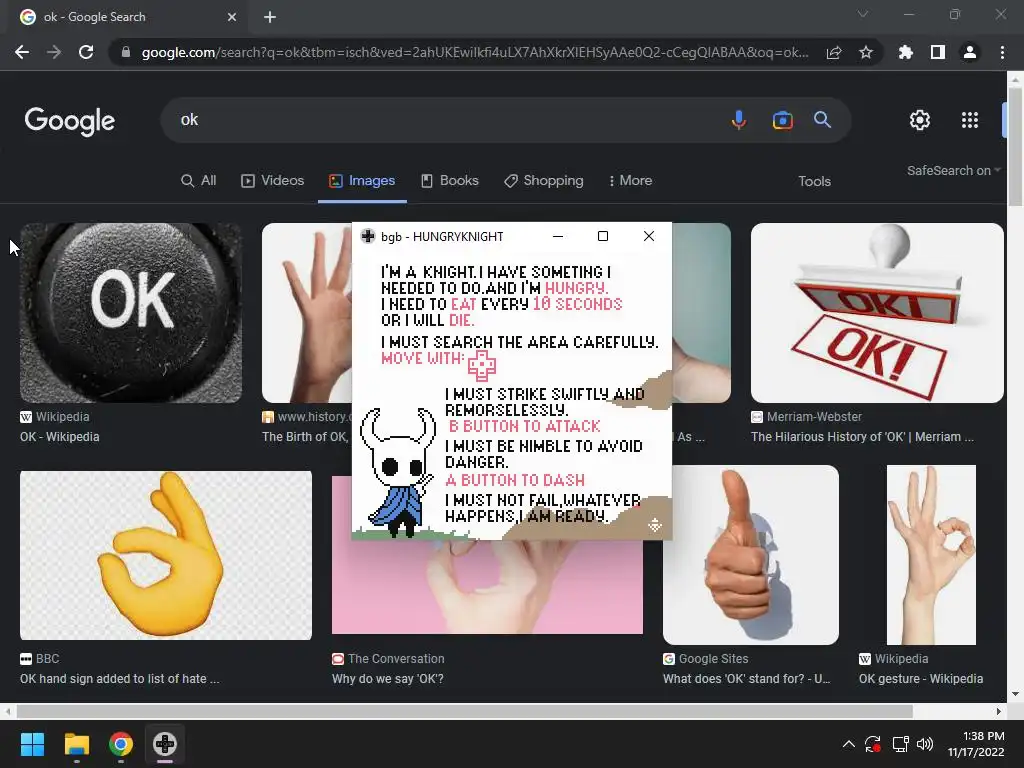Screen dimensions: 1024x768
Task: Click the bgb window title bar icon
Action: 368,236
